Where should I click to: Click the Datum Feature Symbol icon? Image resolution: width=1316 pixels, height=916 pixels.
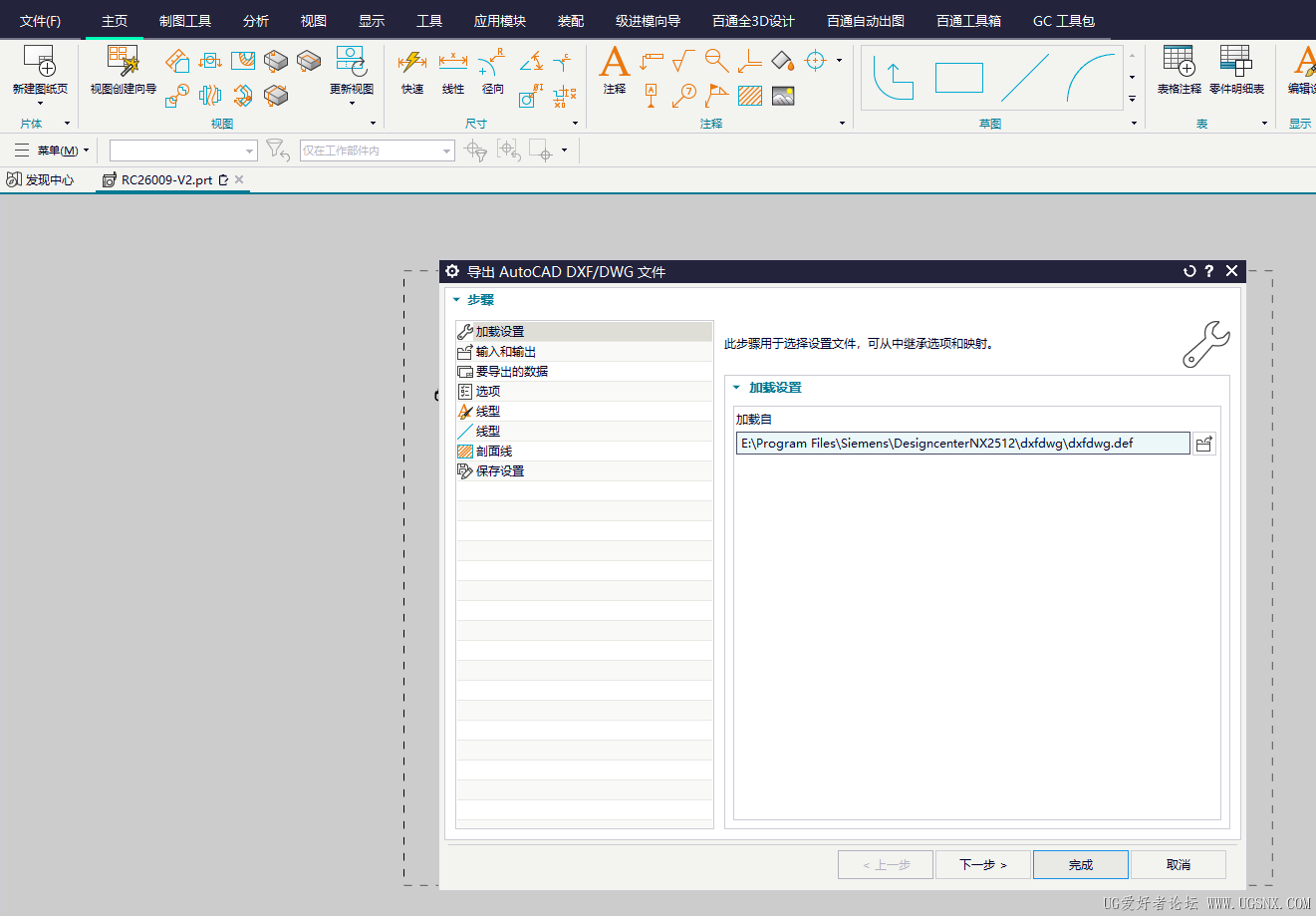(651, 96)
